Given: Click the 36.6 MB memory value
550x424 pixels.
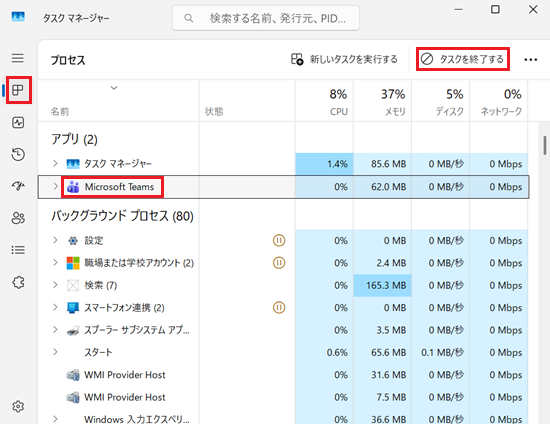Looking at the screenshot, I should [389, 419].
